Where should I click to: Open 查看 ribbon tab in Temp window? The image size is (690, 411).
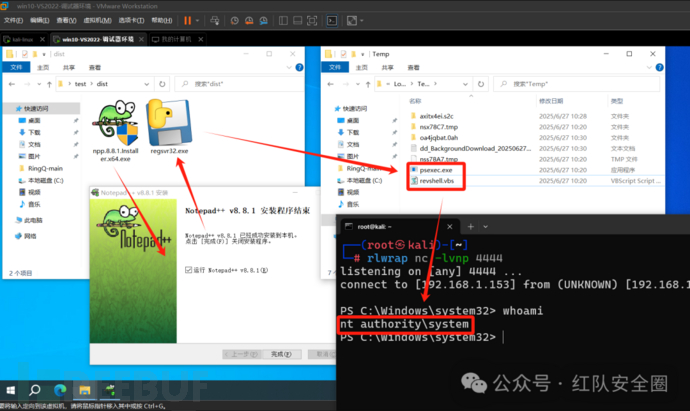click(x=413, y=67)
